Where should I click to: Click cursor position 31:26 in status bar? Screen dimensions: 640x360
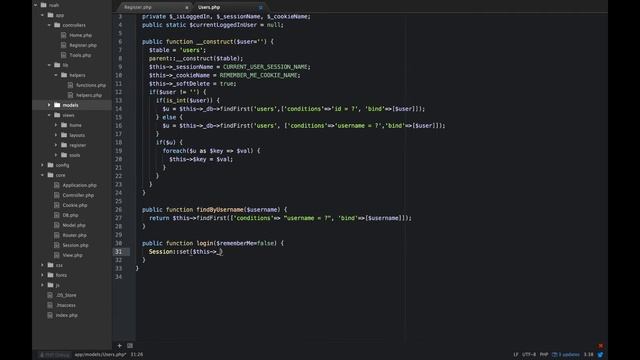pyautogui.click(x=137, y=355)
